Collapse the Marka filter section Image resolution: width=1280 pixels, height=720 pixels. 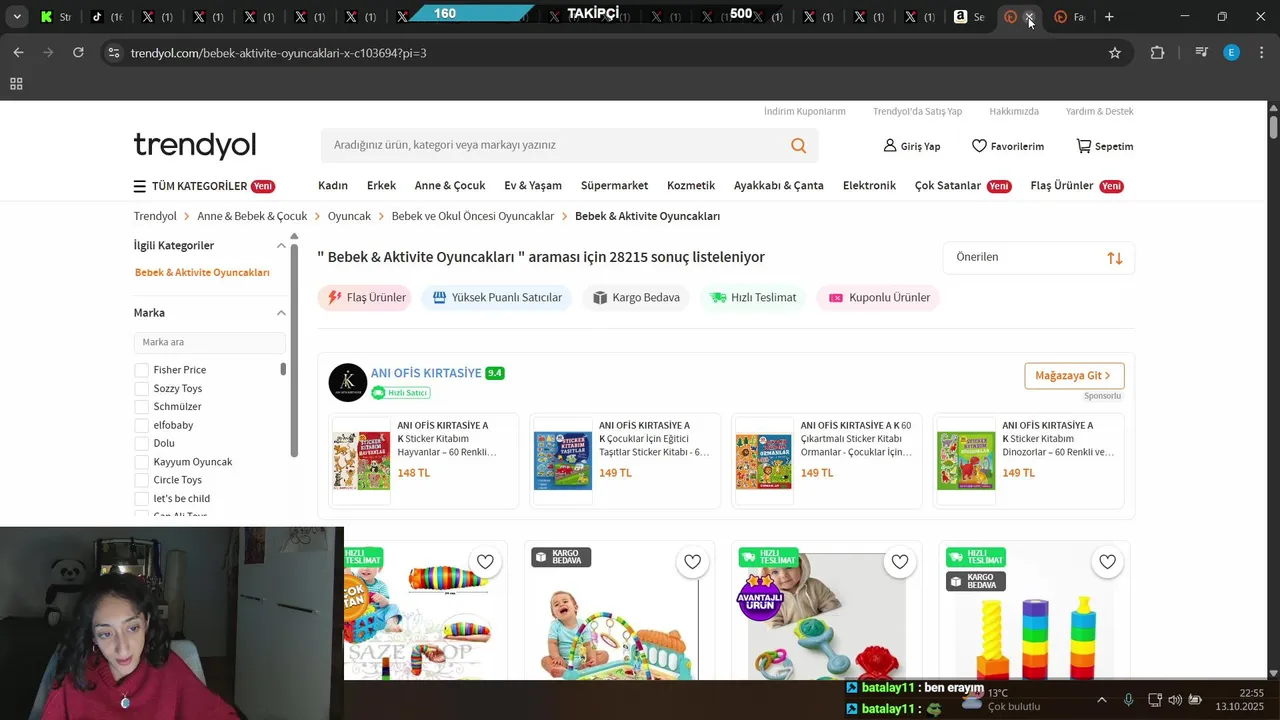tap(281, 313)
